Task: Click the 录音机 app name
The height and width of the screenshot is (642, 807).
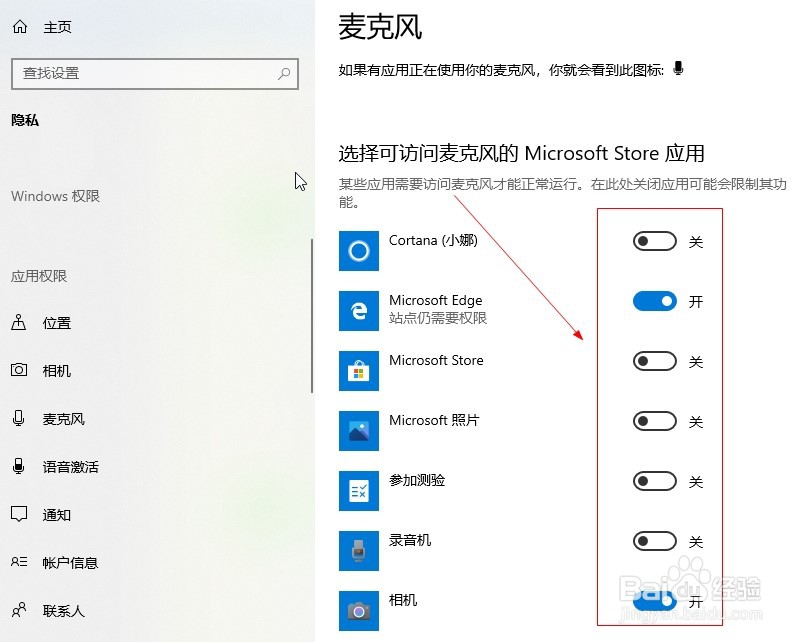Action: coord(410,540)
